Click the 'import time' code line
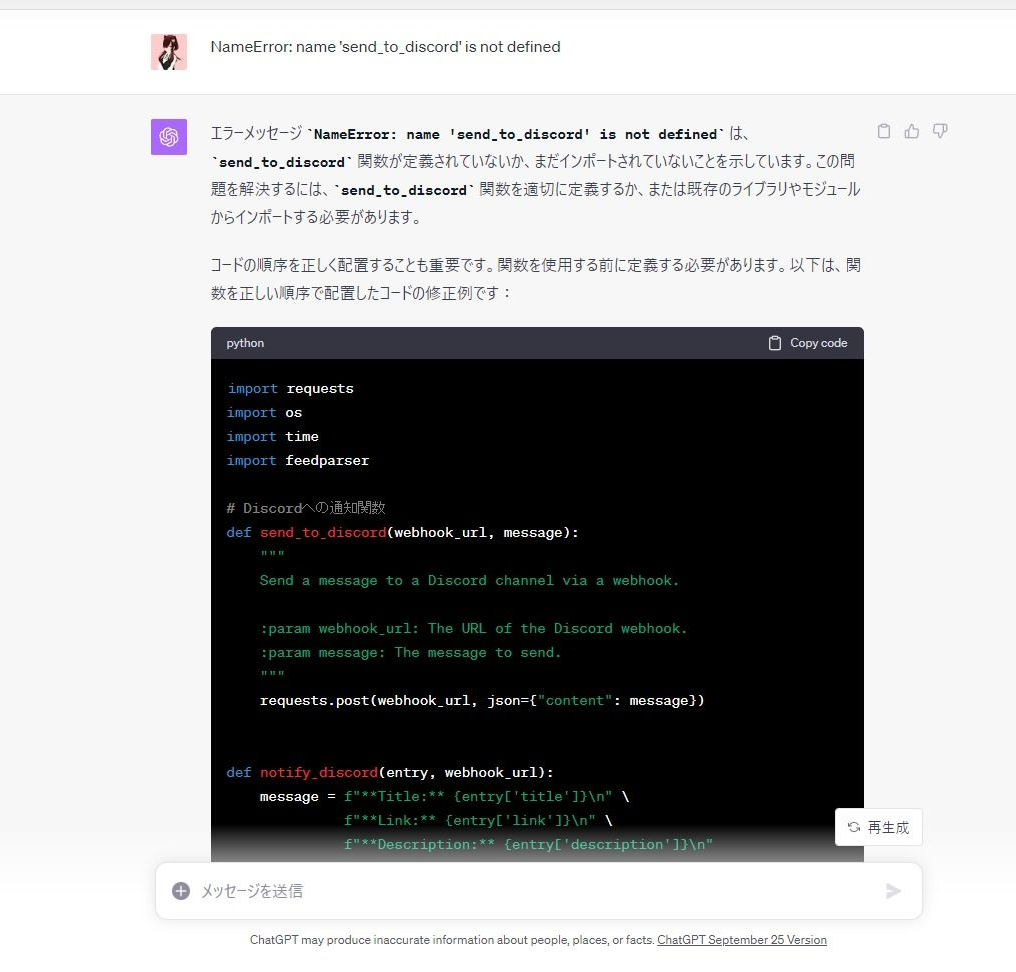The width and height of the screenshot is (1016, 972). [x=273, y=436]
